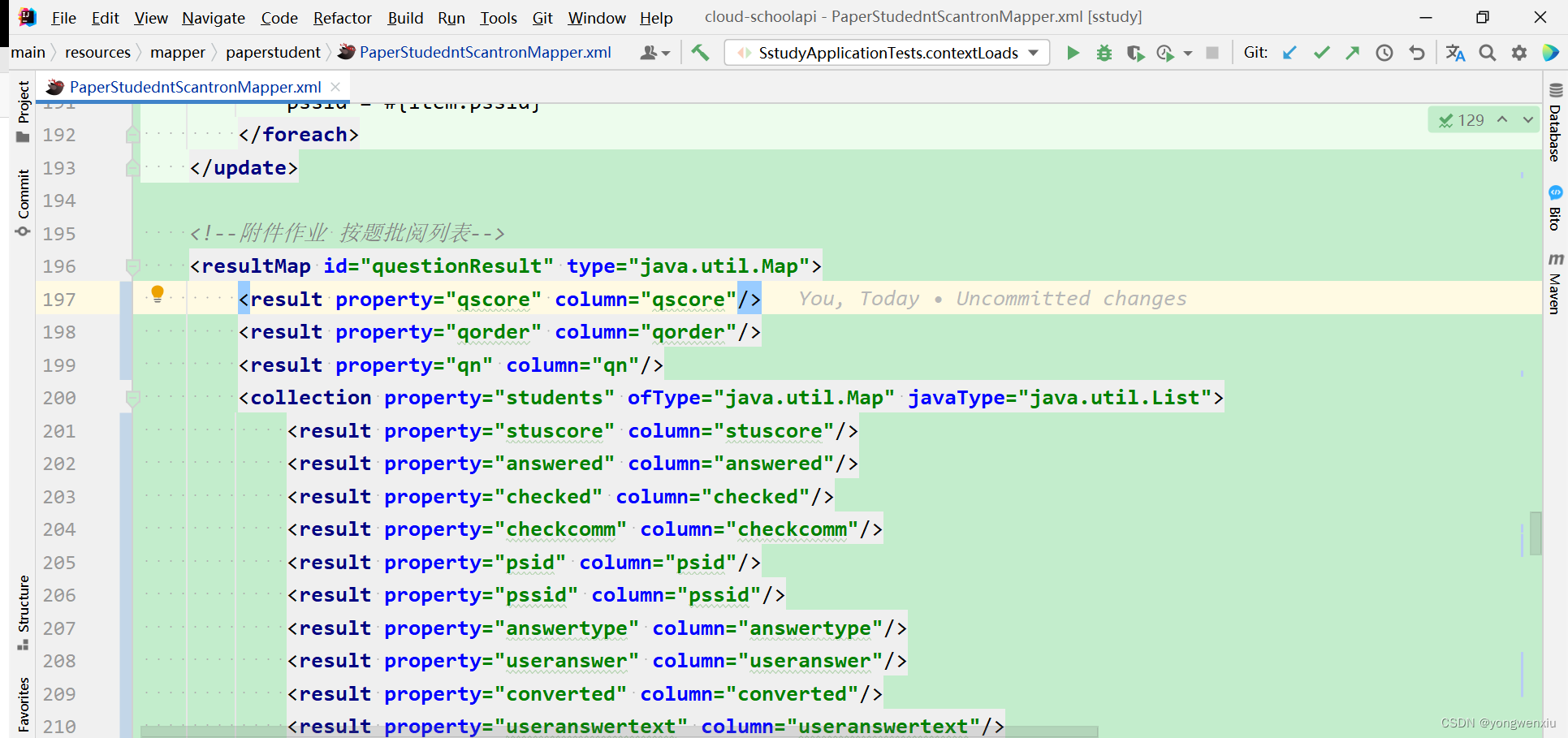Update project with Git blue arrow

1289,53
